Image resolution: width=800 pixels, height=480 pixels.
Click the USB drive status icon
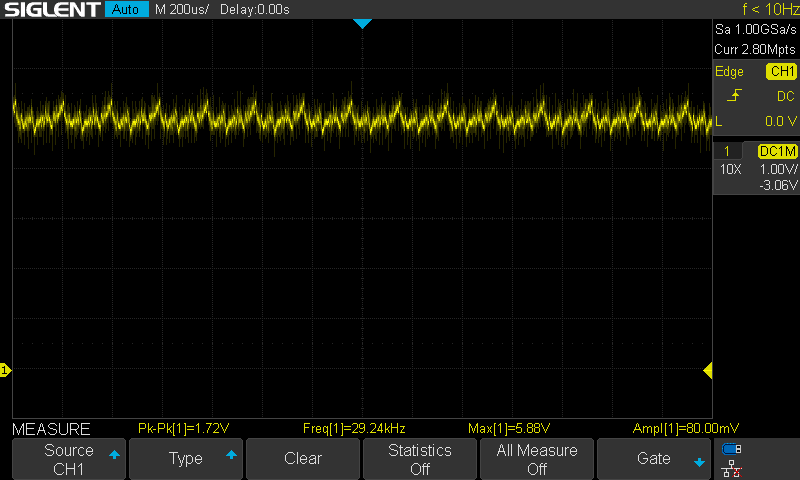(731, 449)
